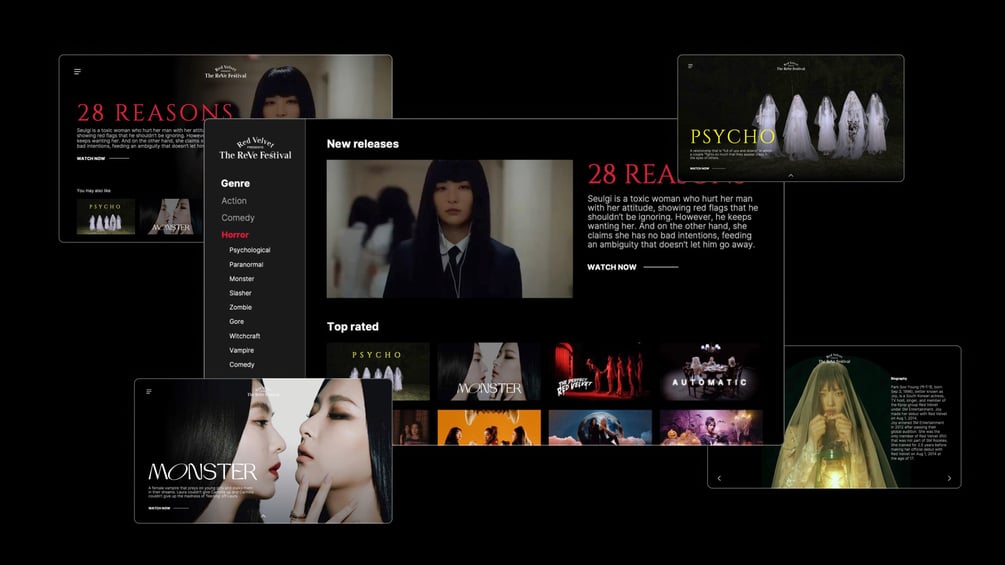Select the Horror genre
The width and height of the screenshot is (1005, 565).
click(235, 235)
